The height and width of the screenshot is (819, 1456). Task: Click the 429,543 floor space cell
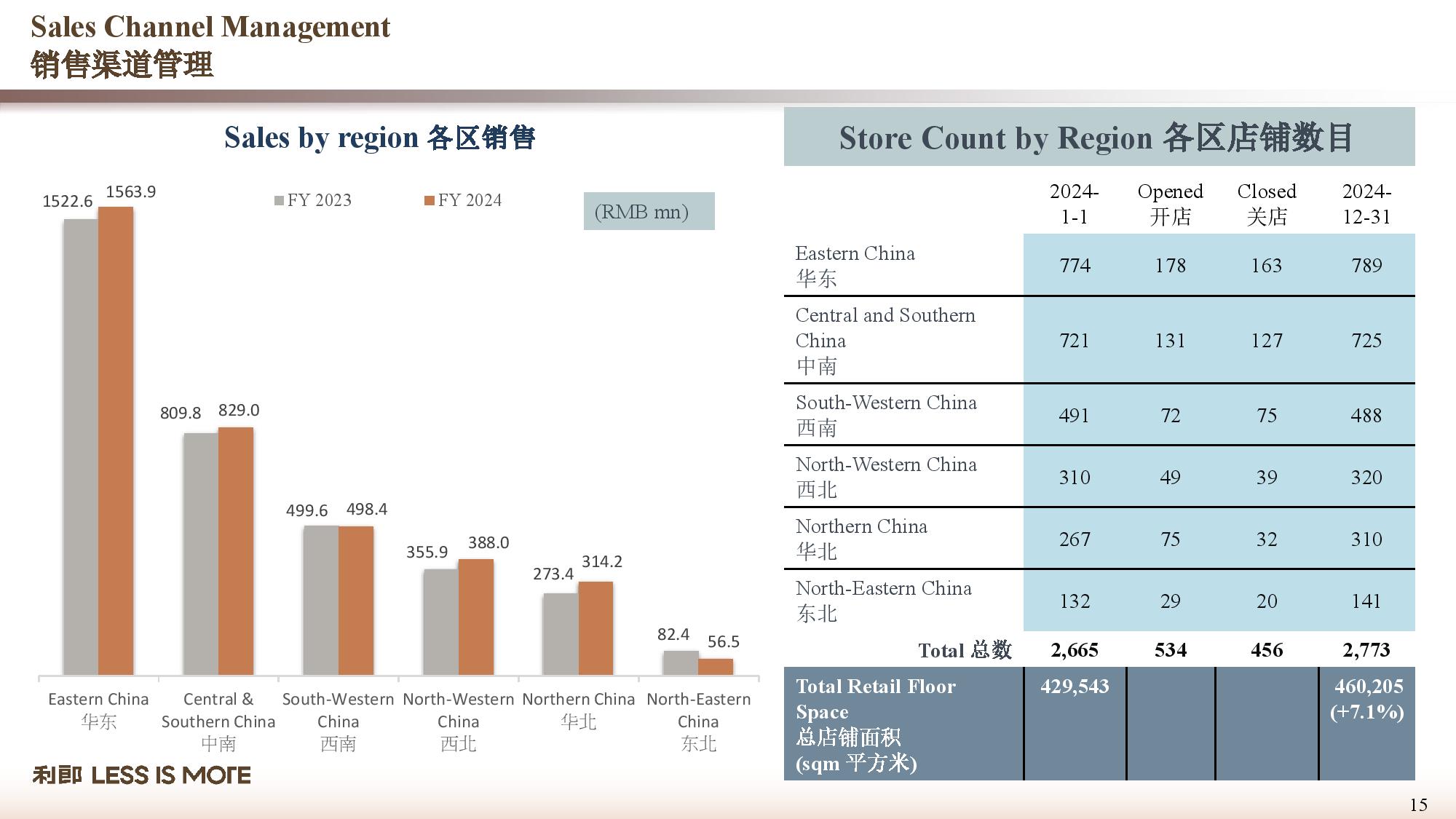point(1075,687)
